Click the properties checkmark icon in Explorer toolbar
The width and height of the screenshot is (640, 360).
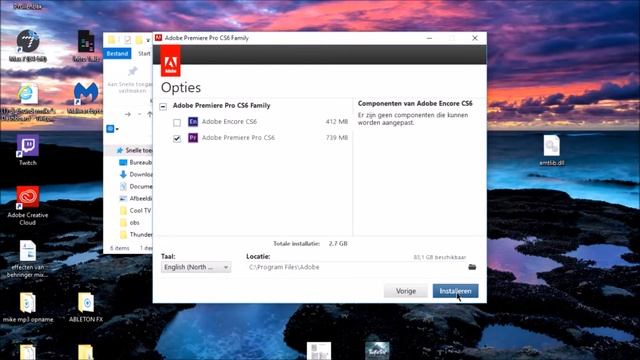(127, 40)
